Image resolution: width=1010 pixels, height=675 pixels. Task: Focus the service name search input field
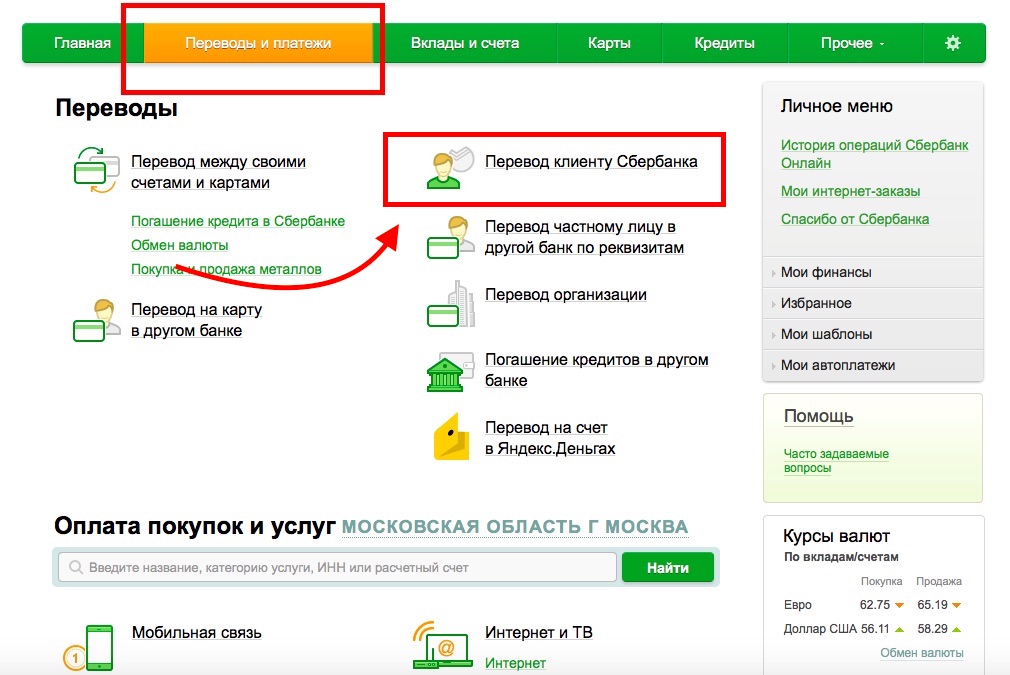click(338, 567)
